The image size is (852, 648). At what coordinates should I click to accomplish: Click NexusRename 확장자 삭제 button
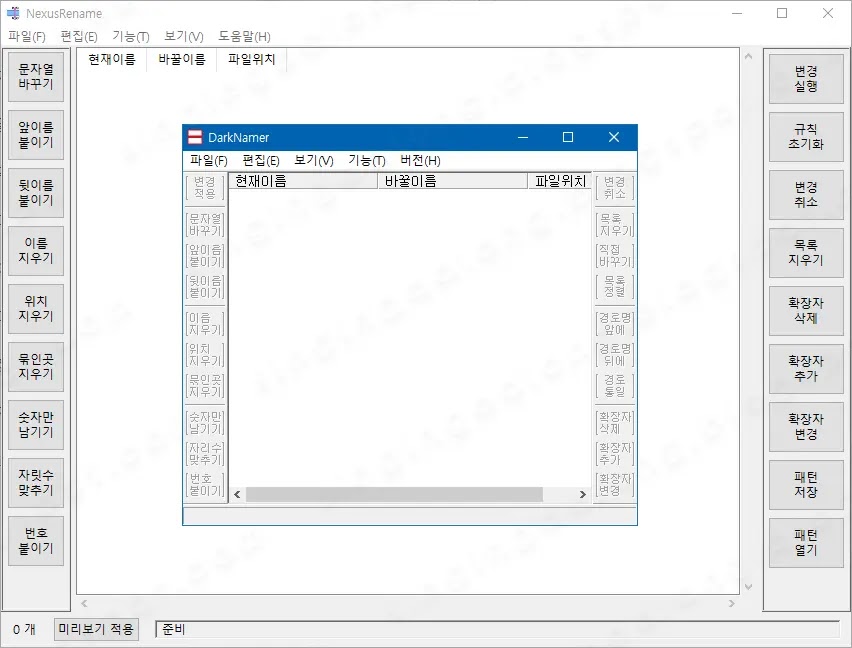[806, 311]
